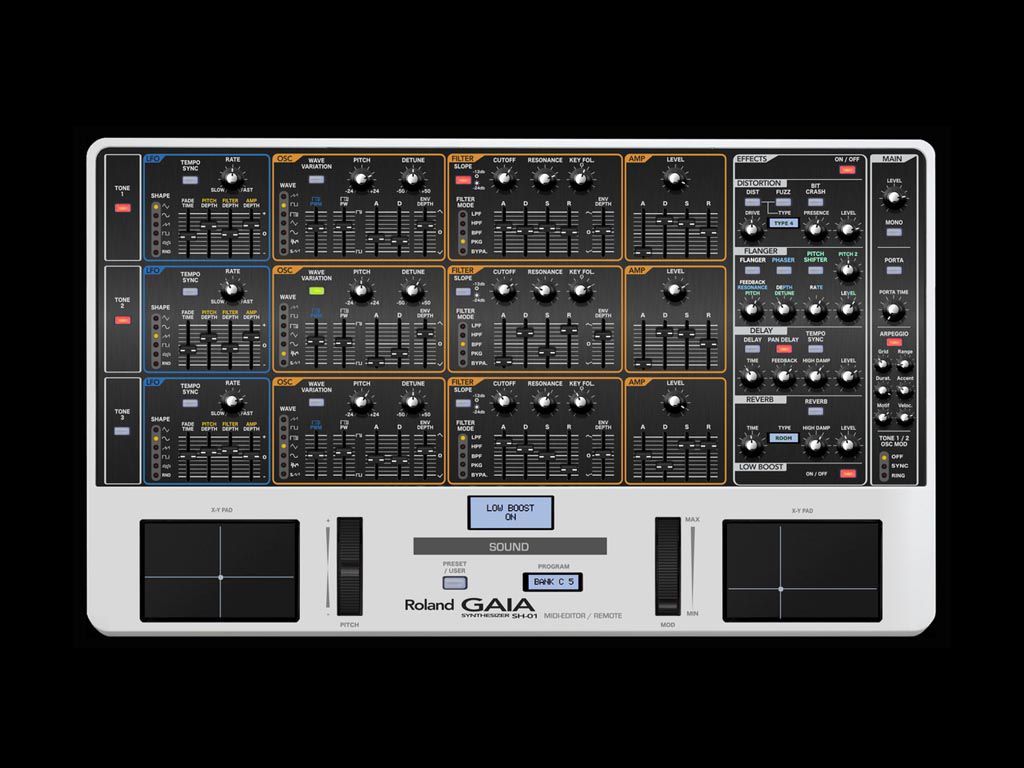Image resolution: width=1024 pixels, height=768 pixels.
Task: Enable the Phaser button
Action: [x=783, y=270]
